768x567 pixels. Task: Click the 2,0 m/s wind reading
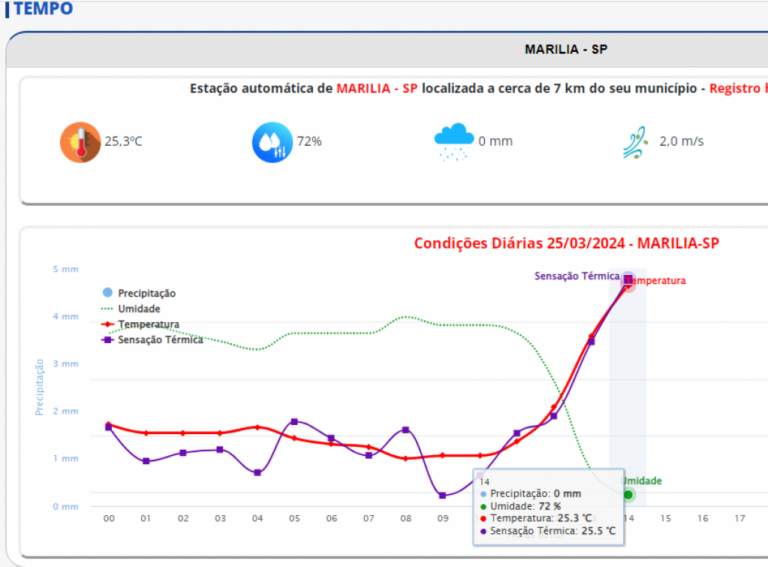click(681, 142)
